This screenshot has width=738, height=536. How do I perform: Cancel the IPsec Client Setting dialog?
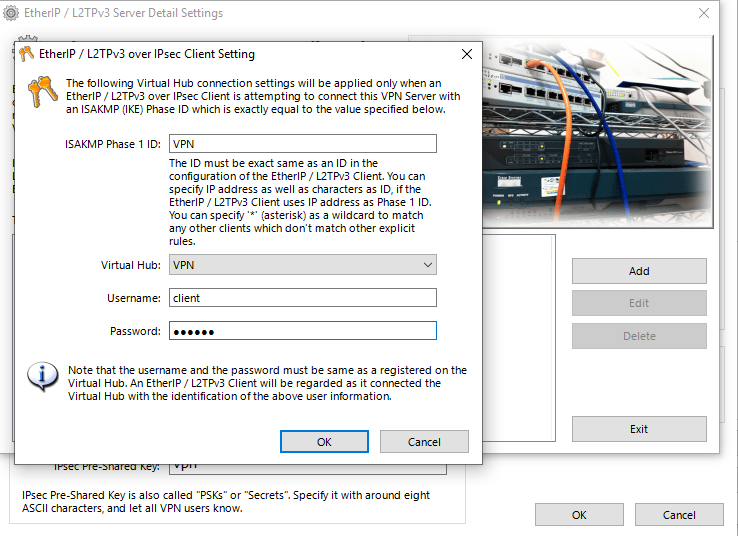point(424,442)
